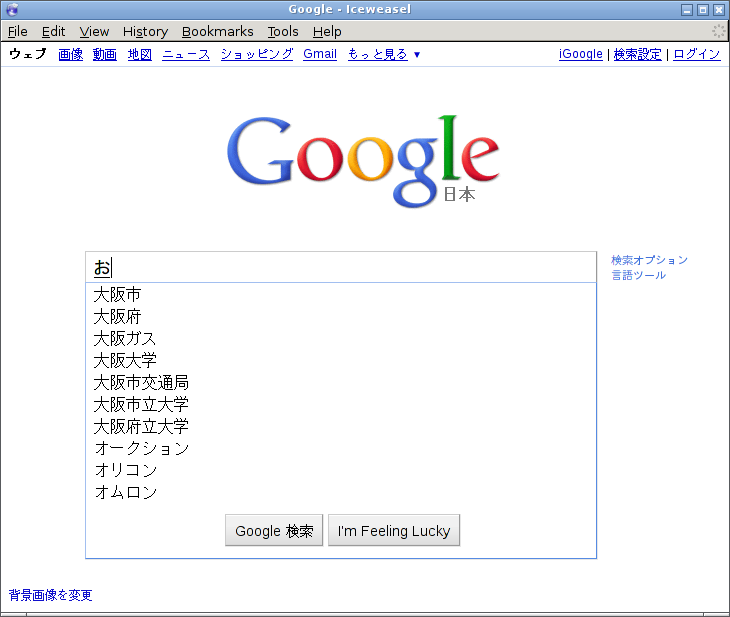The image size is (730, 617).
Task: Open the View menu
Action: (x=94, y=32)
